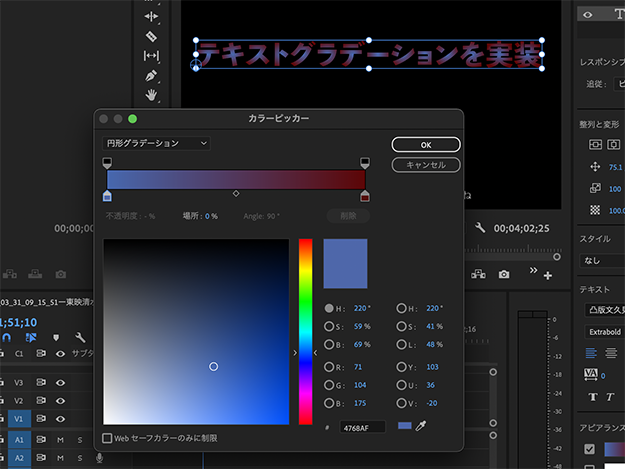The height and width of the screenshot is (469, 625).
Task: Click the eyedropper in color picker
Action: tap(422, 426)
